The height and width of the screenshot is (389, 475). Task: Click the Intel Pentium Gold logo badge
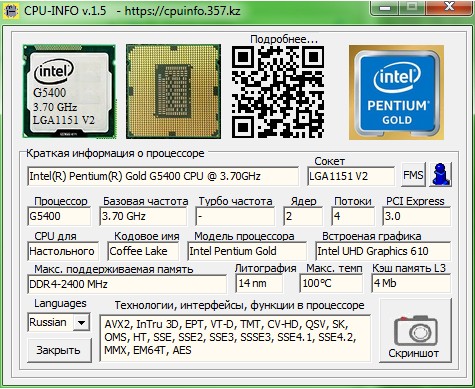pos(396,92)
